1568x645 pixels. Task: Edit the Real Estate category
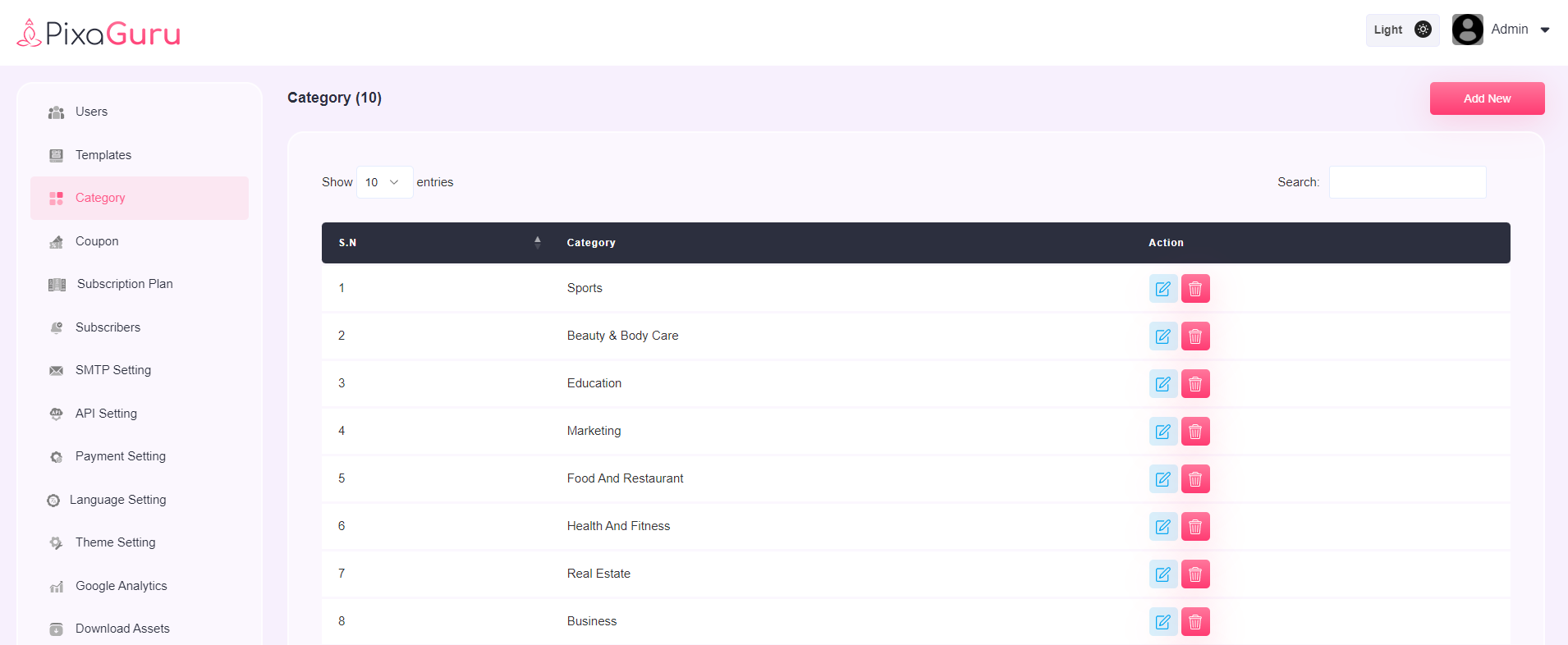(1163, 574)
